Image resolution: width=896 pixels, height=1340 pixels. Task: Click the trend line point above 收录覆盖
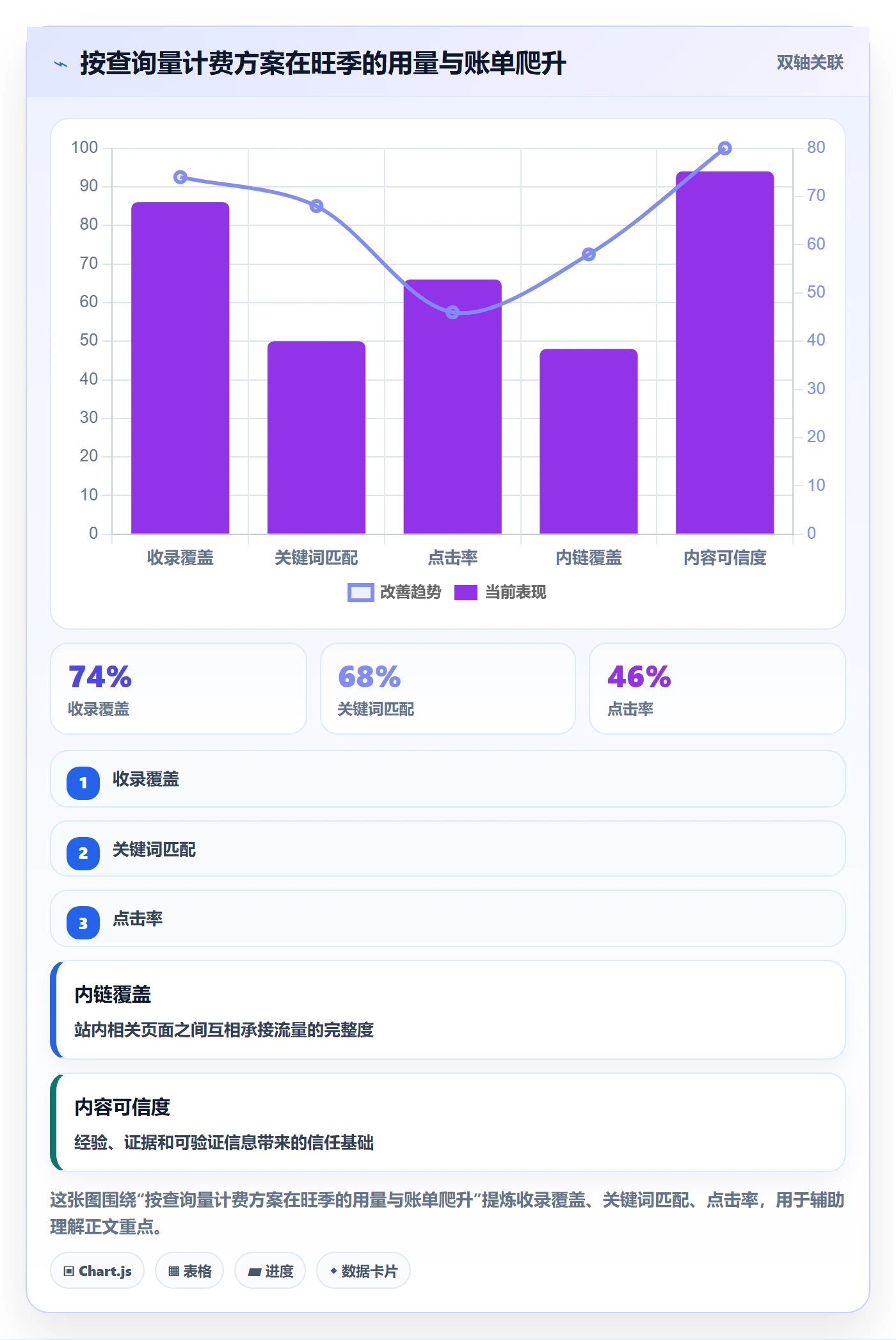pos(180,177)
